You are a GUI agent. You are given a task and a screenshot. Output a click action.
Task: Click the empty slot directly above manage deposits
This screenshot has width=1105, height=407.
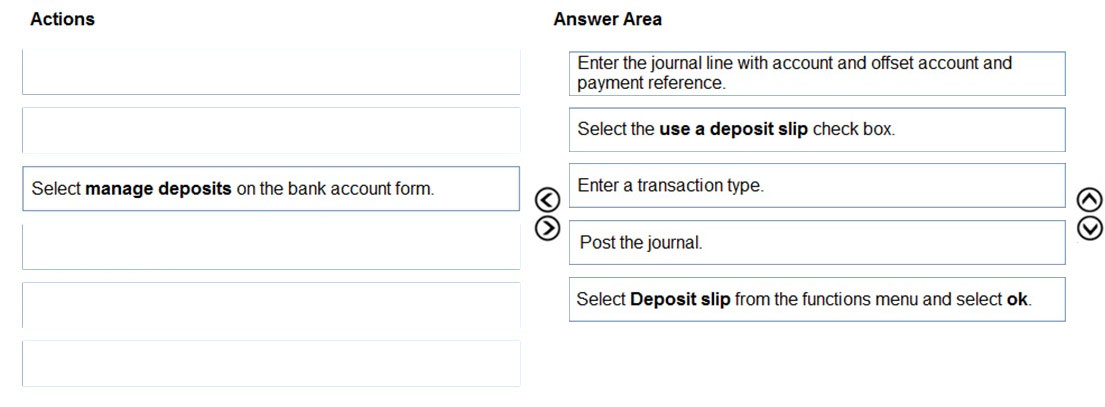(x=271, y=130)
